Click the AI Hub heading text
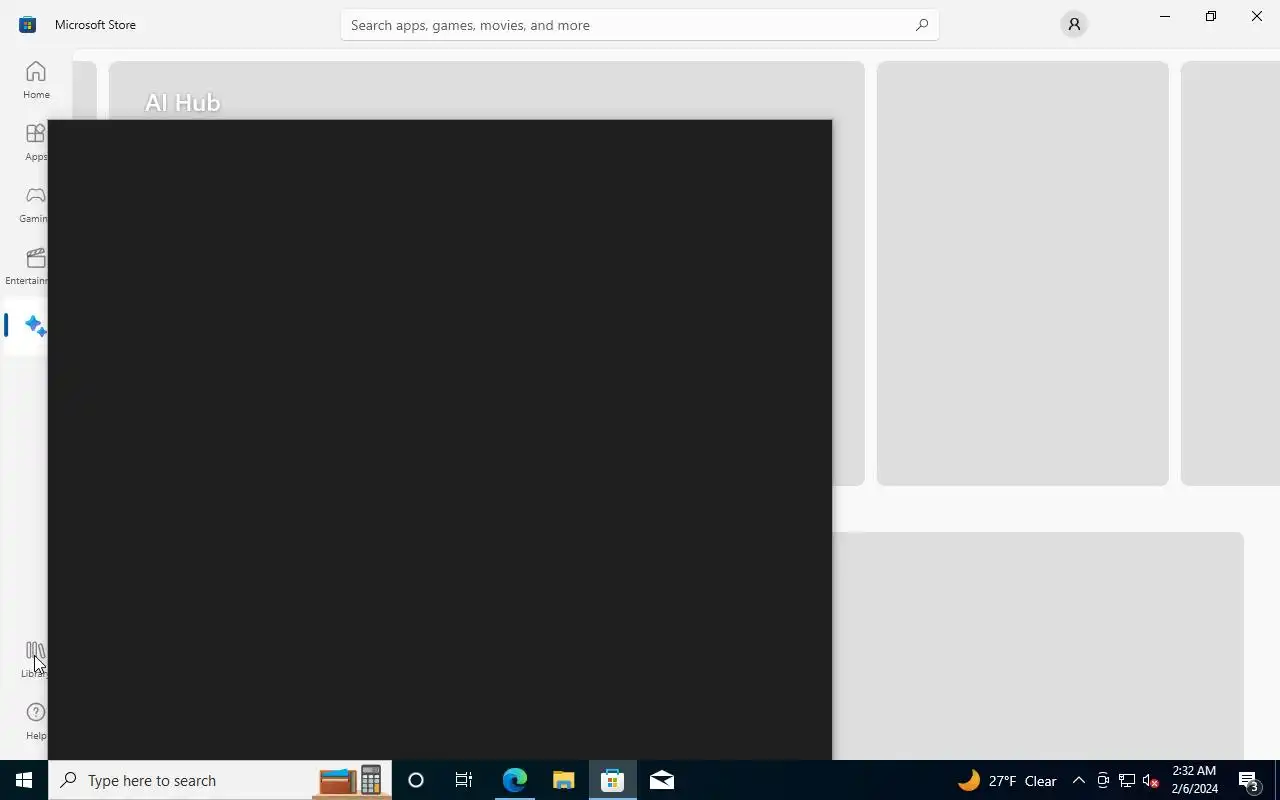The image size is (1280, 800). pos(182,102)
